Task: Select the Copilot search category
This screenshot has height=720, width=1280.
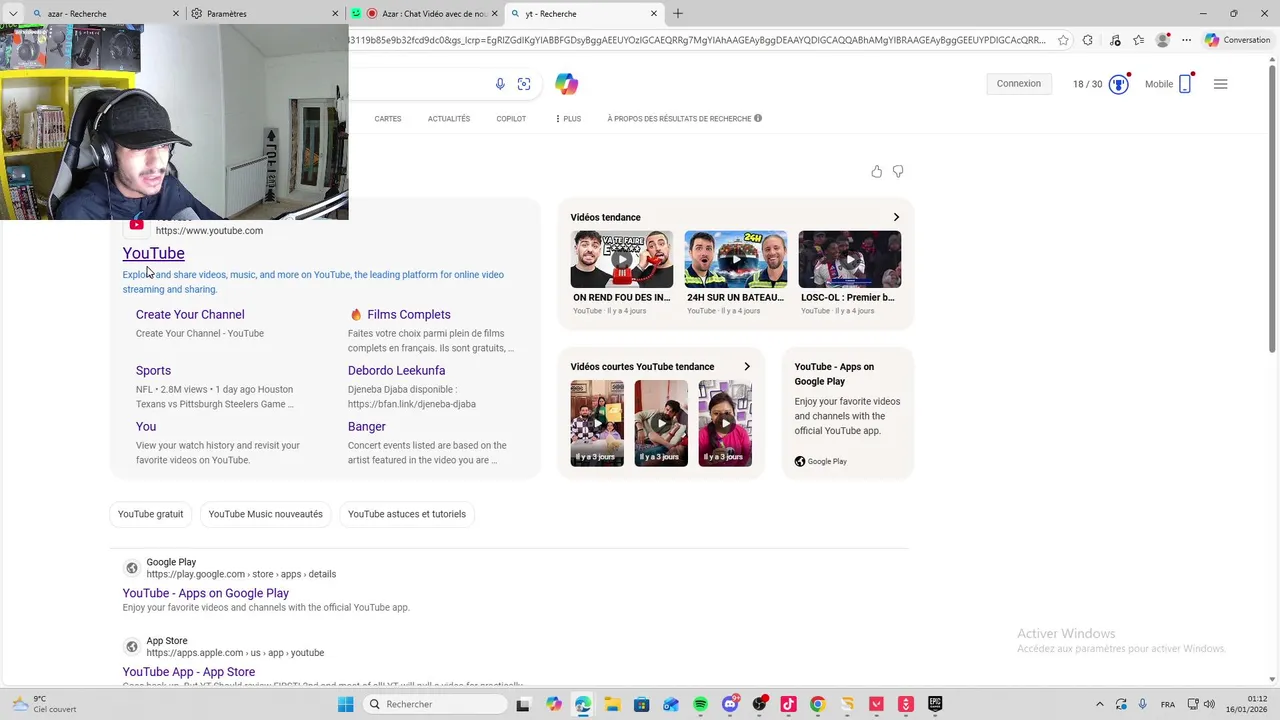Action: pyautogui.click(x=511, y=118)
